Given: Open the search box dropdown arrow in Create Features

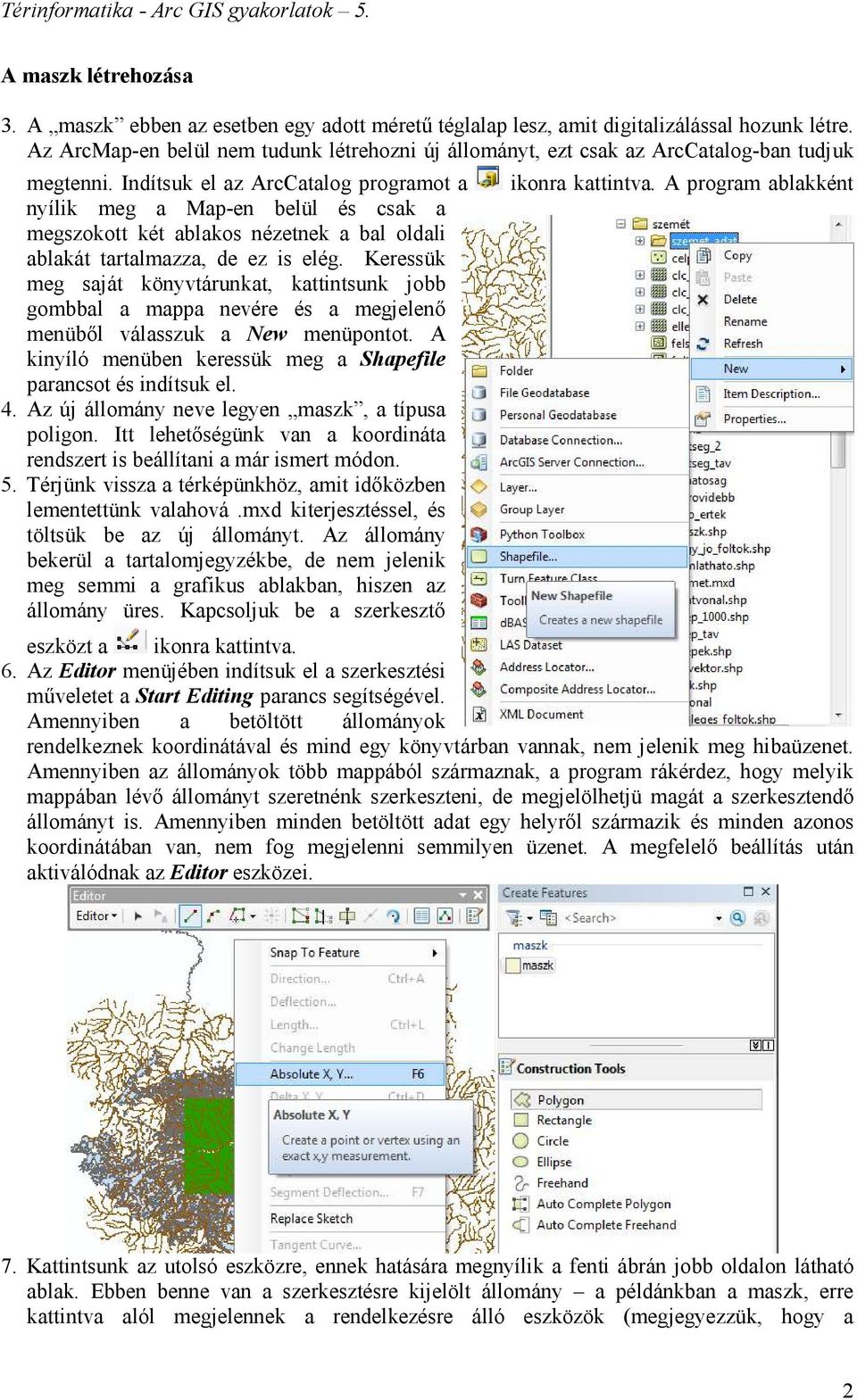Looking at the screenshot, I should 719,918.
